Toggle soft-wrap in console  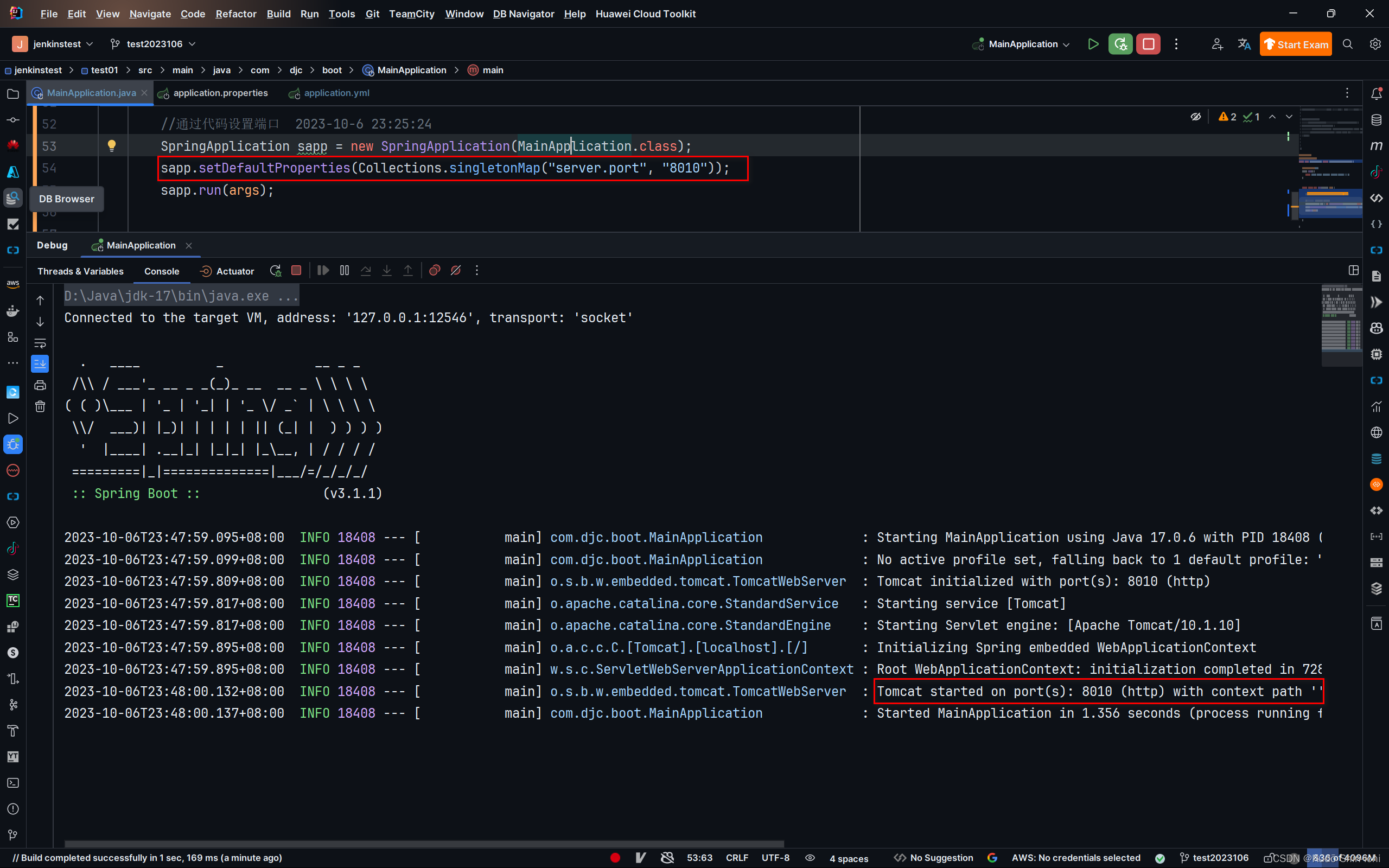tap(40, 343)
